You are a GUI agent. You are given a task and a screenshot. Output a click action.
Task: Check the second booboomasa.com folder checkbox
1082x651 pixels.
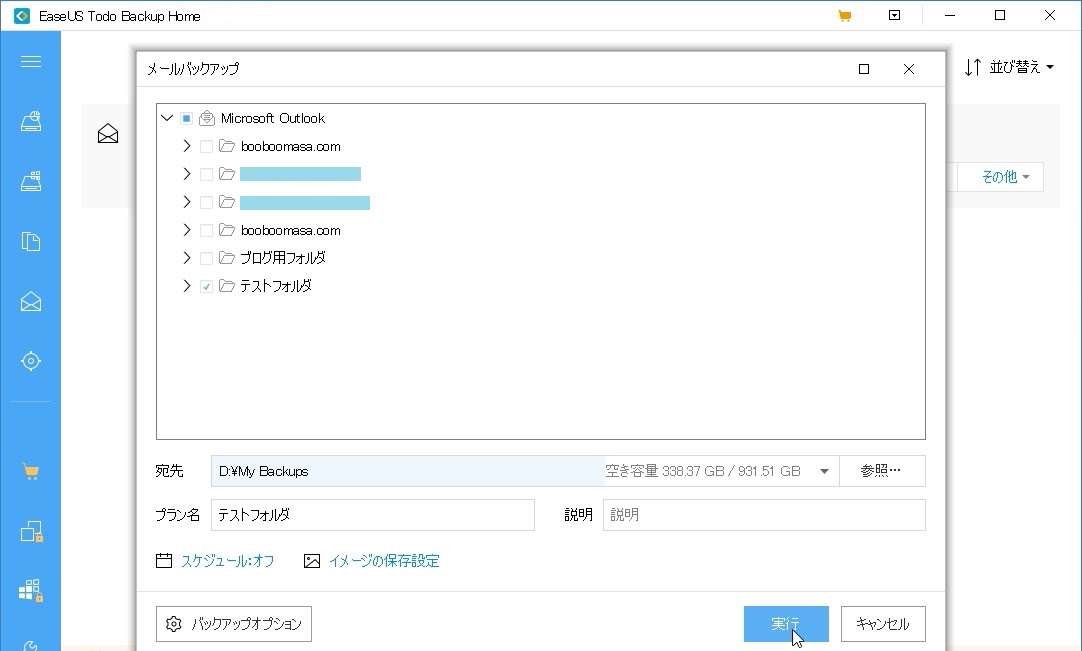pyautogui.click(x=206, y=230)
